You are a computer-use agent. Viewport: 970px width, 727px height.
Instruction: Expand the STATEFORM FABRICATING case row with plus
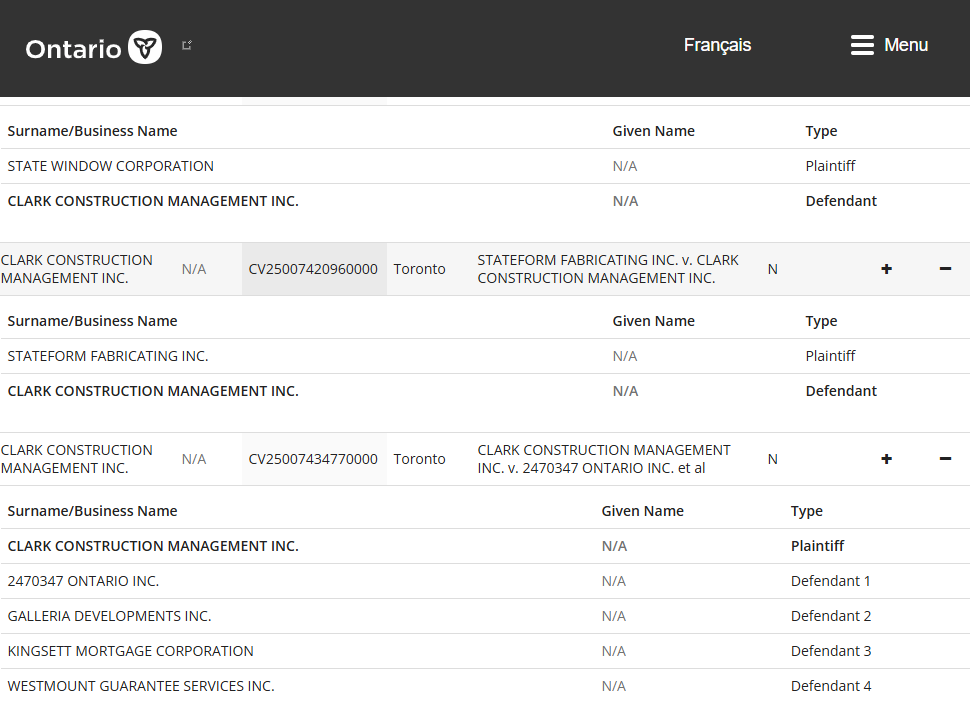click(x=886, y=269)
